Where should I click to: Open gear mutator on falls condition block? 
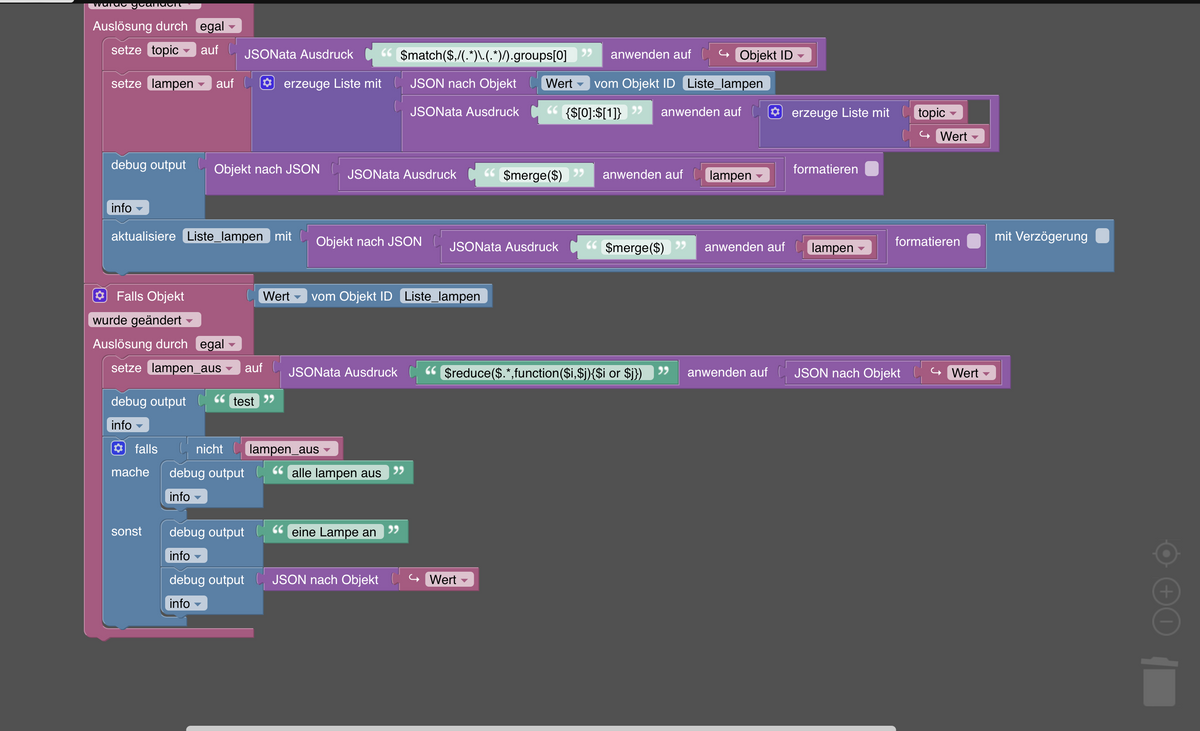coord(119,449)
